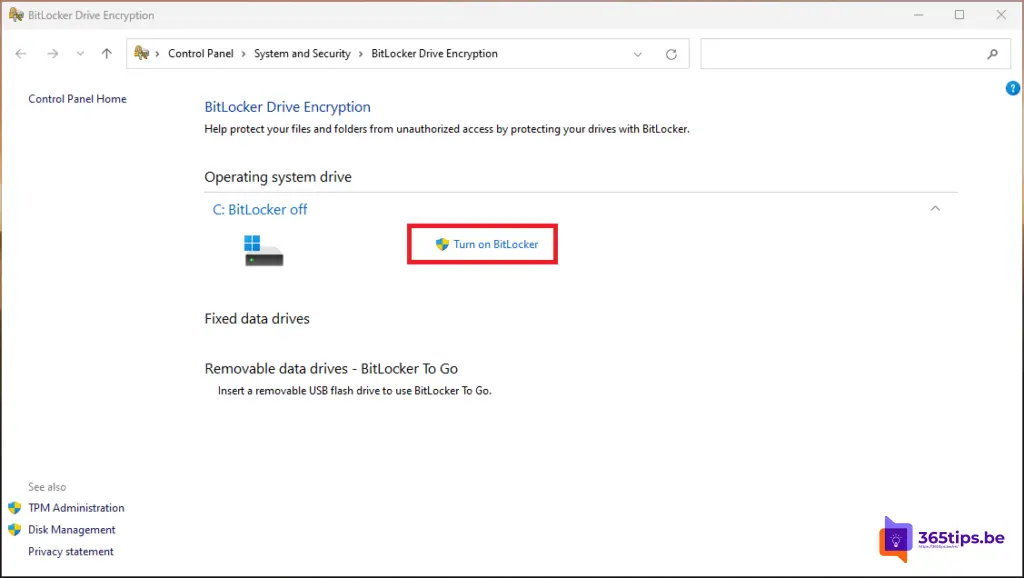Expand the address bar history dropdown
The image size is (1024, 578).
pyautogui.click(x=639, y=54)
